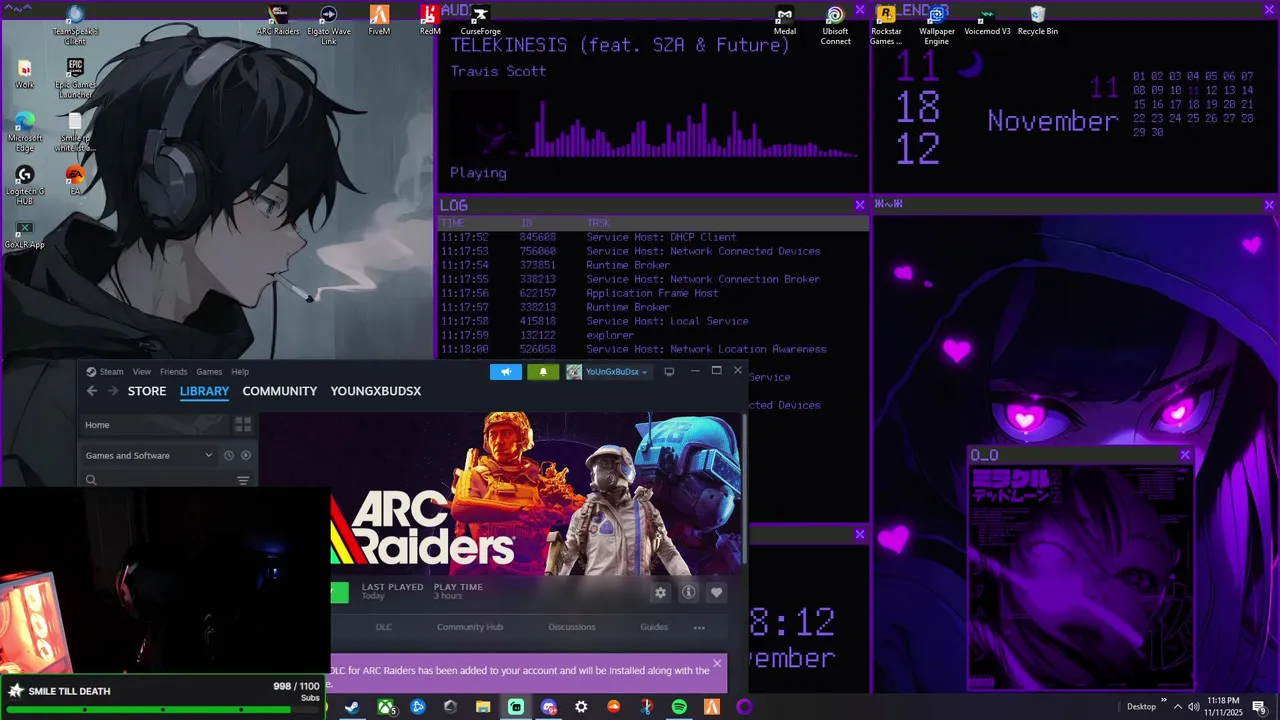Open the GoXLR App desktop icon
The image size is (1280, 720).
tap(25, 235)
